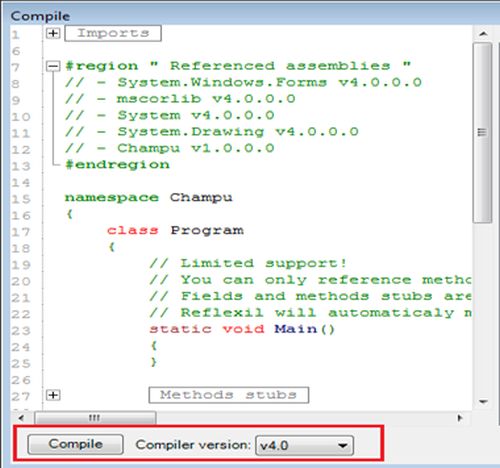This screenshot has width=500, height=468.
Task: Click the 'System v4.0.0.0' comment on line 10
Action: 170,115
